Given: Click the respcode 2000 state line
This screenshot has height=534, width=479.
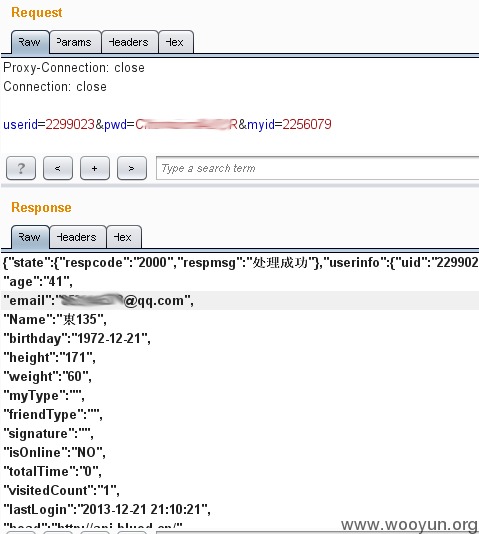Looking at the screenshot, I should coord(241,263).
